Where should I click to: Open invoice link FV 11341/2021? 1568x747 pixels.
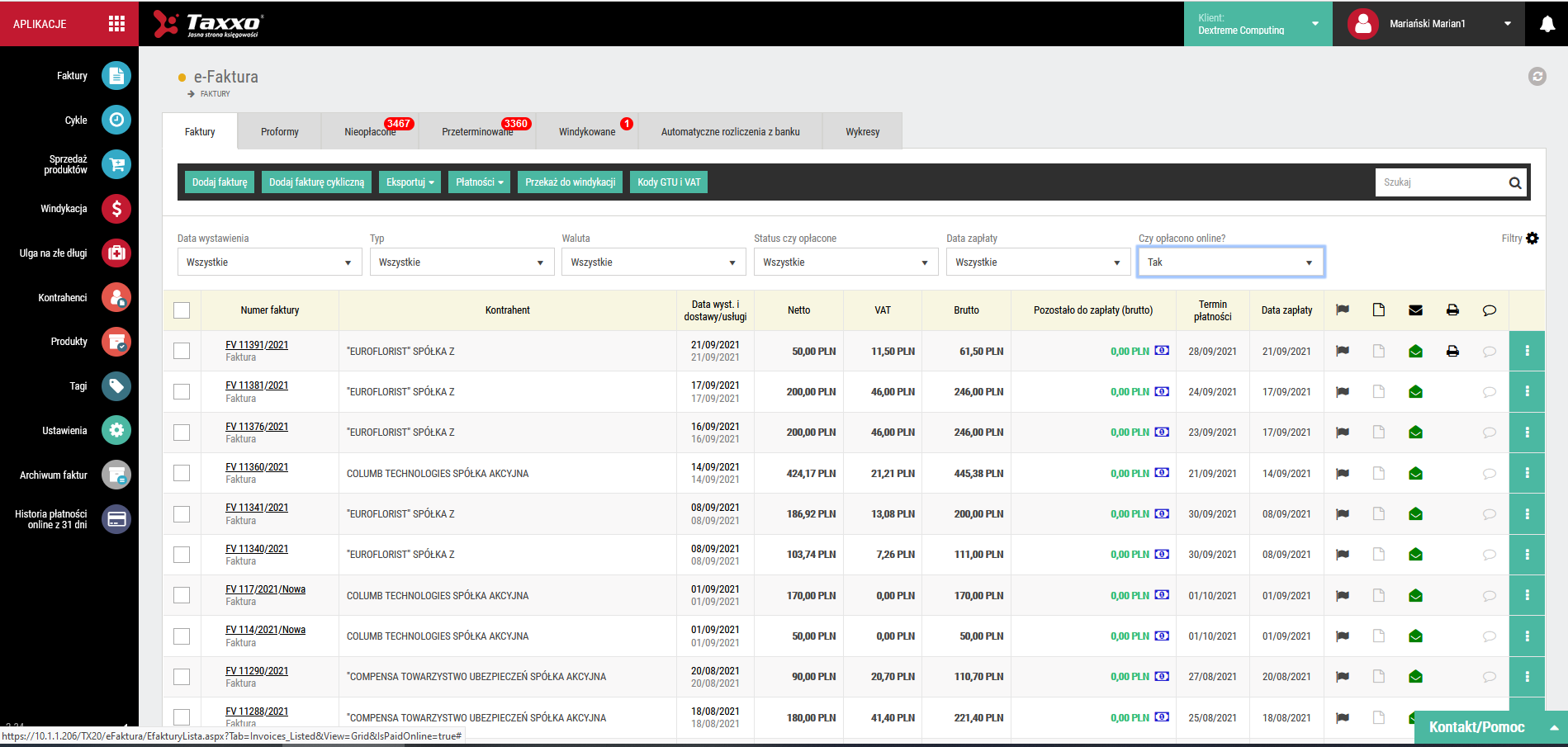[257, 508]
